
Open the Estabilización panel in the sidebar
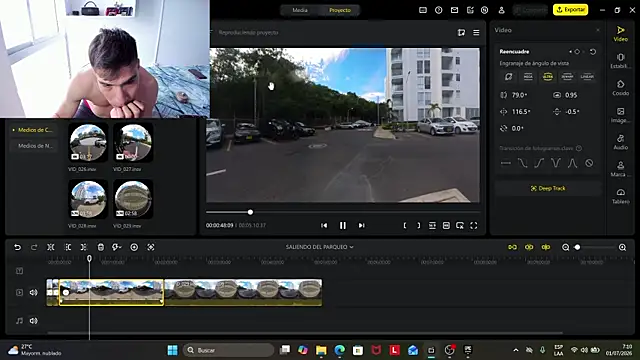[x=620, y=60]
